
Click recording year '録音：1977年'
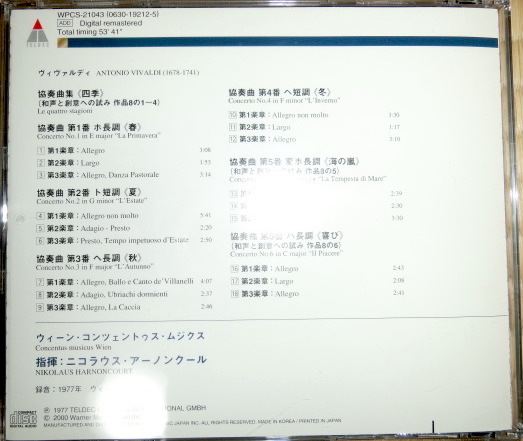coord(59,389)
